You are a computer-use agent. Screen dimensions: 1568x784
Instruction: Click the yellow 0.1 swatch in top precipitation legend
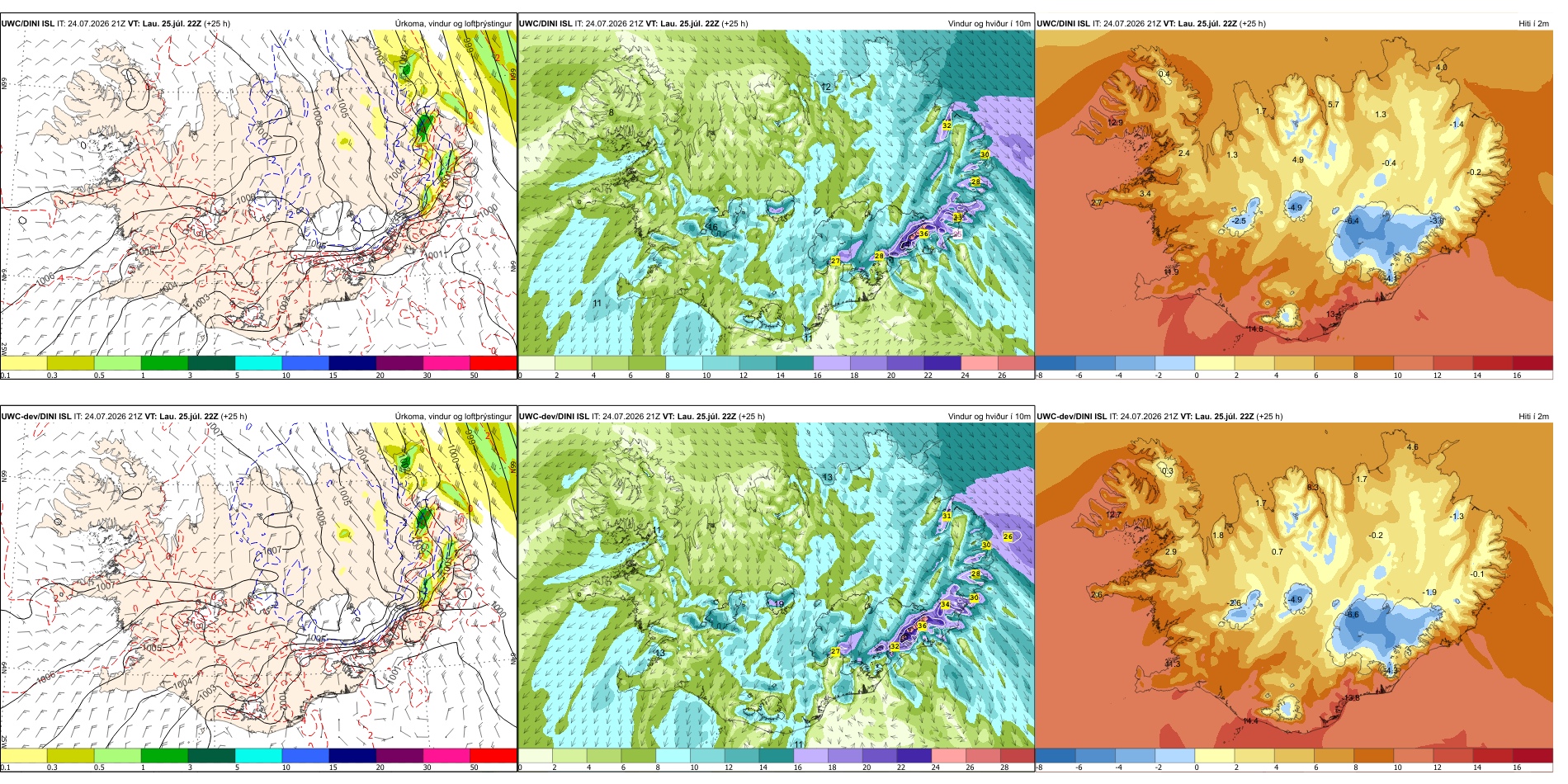pos(24,363)
